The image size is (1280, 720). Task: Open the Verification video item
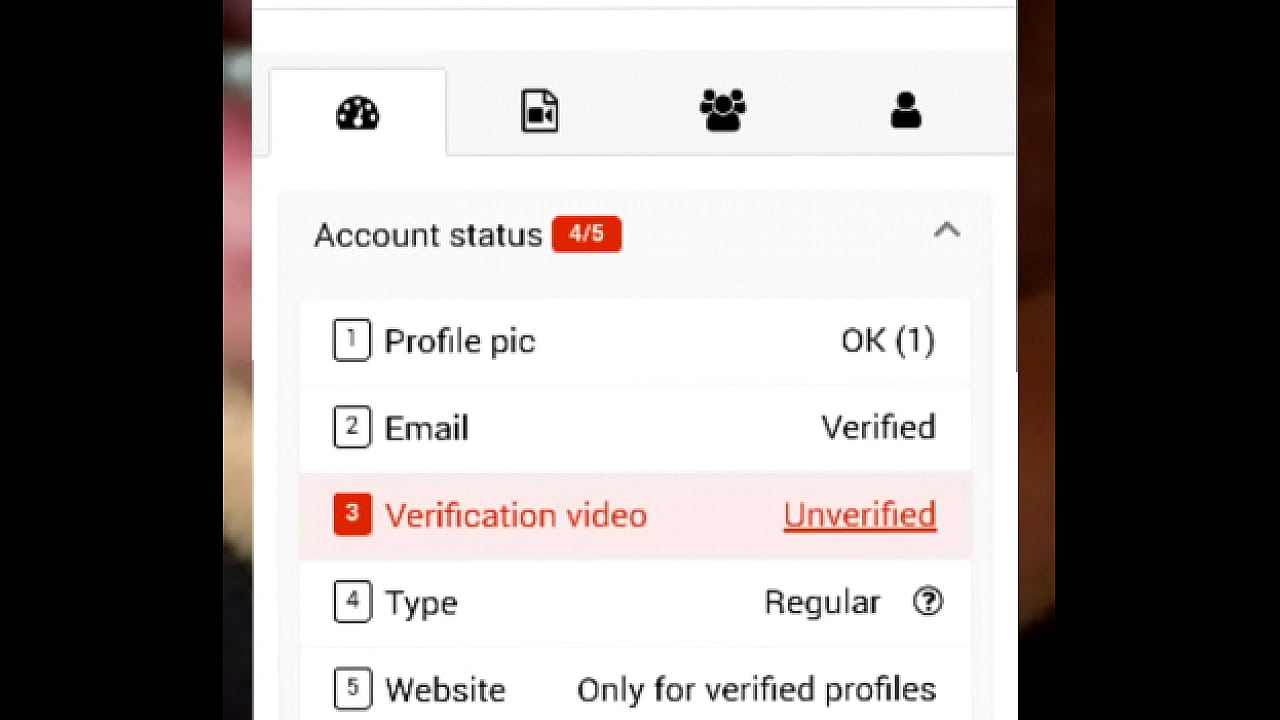516,516
